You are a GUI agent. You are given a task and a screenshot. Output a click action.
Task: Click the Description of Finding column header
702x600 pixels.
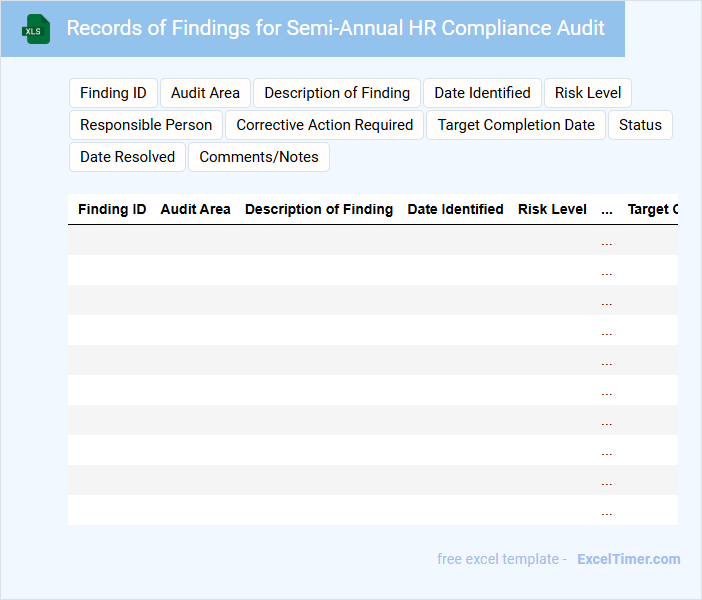[319, 209]
